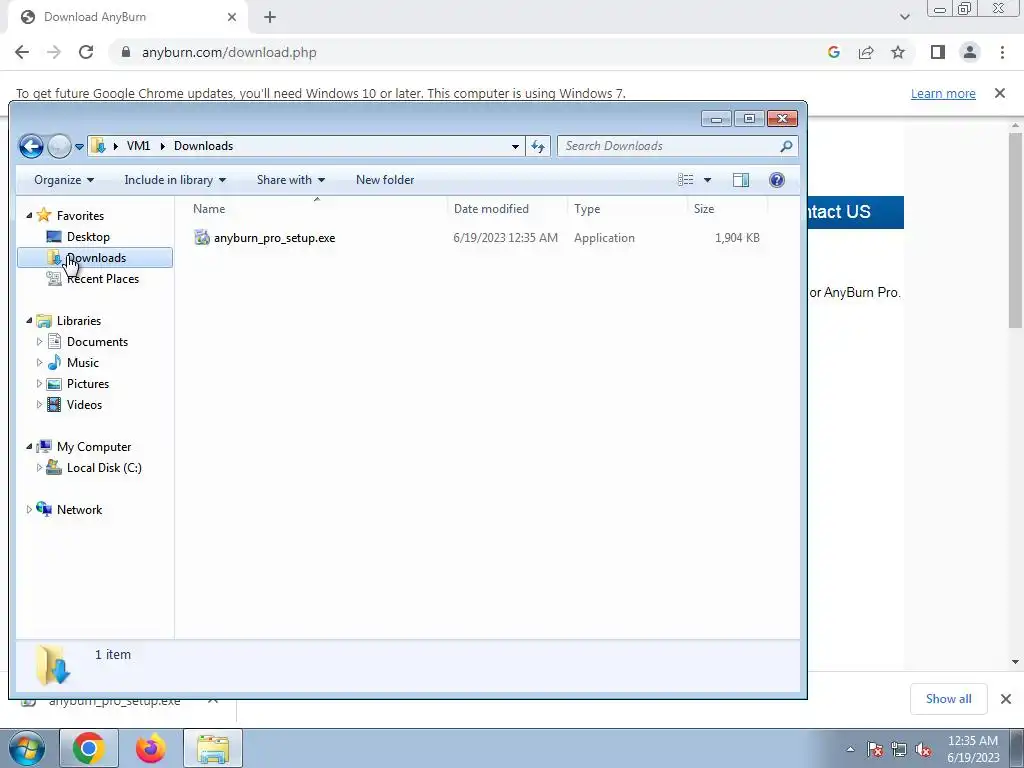Share this page via Chrome share icon
Viewport: 1024px width, 768px height.
(x=866, y=52)
